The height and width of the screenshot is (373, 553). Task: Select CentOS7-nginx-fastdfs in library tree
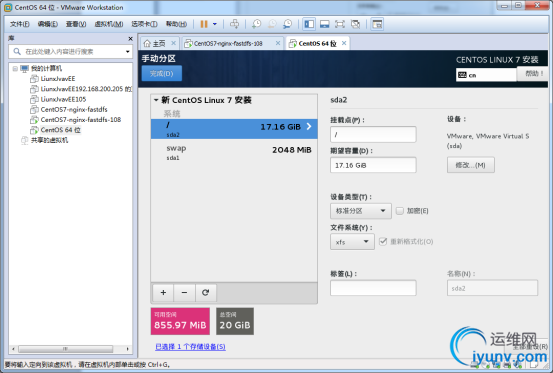(x=74, y=109)
